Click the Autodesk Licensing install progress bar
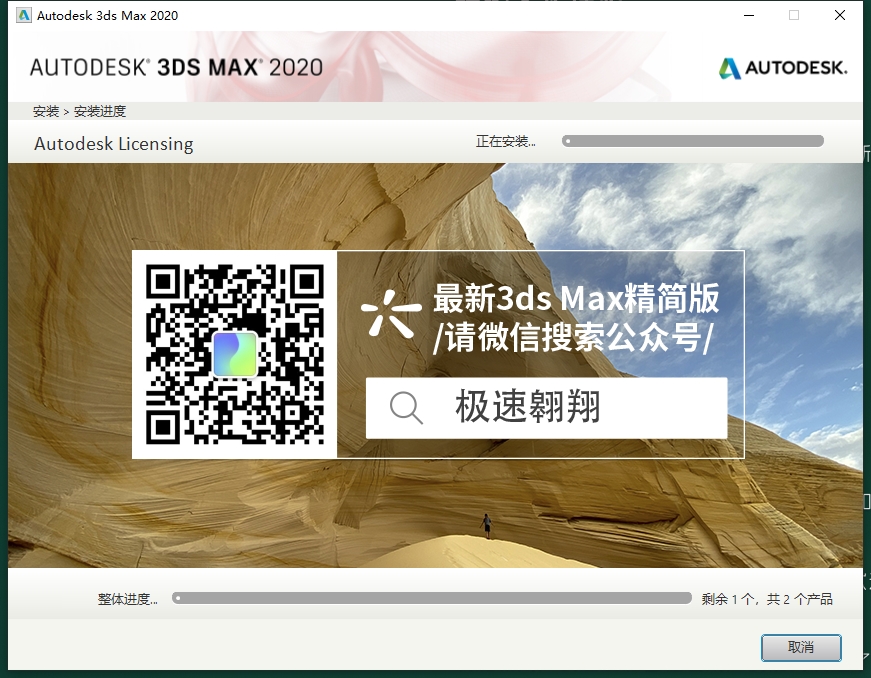Image resolution: width=871 pixels, height=678 pixels. [x=693, y=141]
